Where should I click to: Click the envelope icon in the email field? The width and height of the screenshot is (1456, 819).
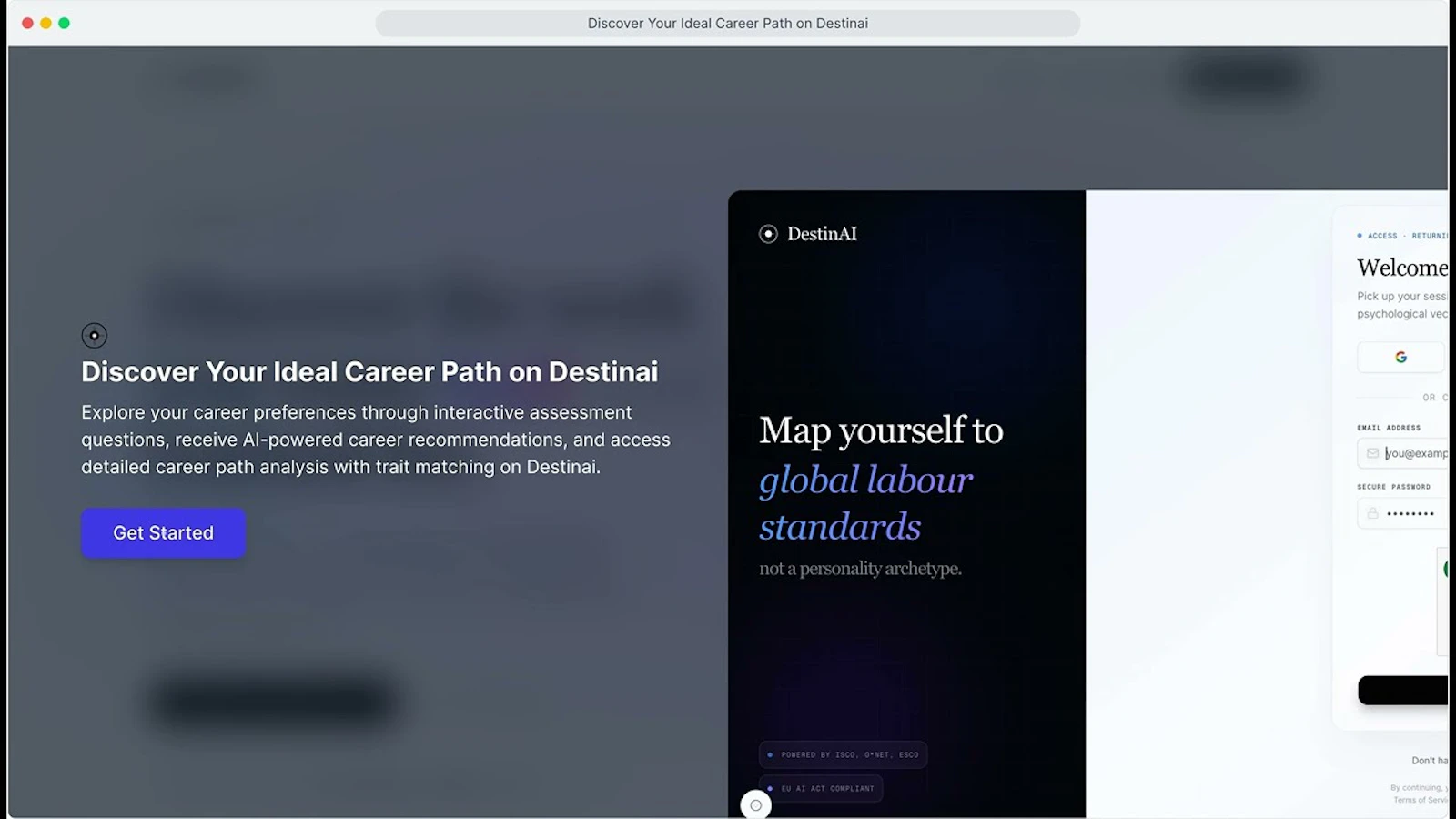pos(1372,453)
